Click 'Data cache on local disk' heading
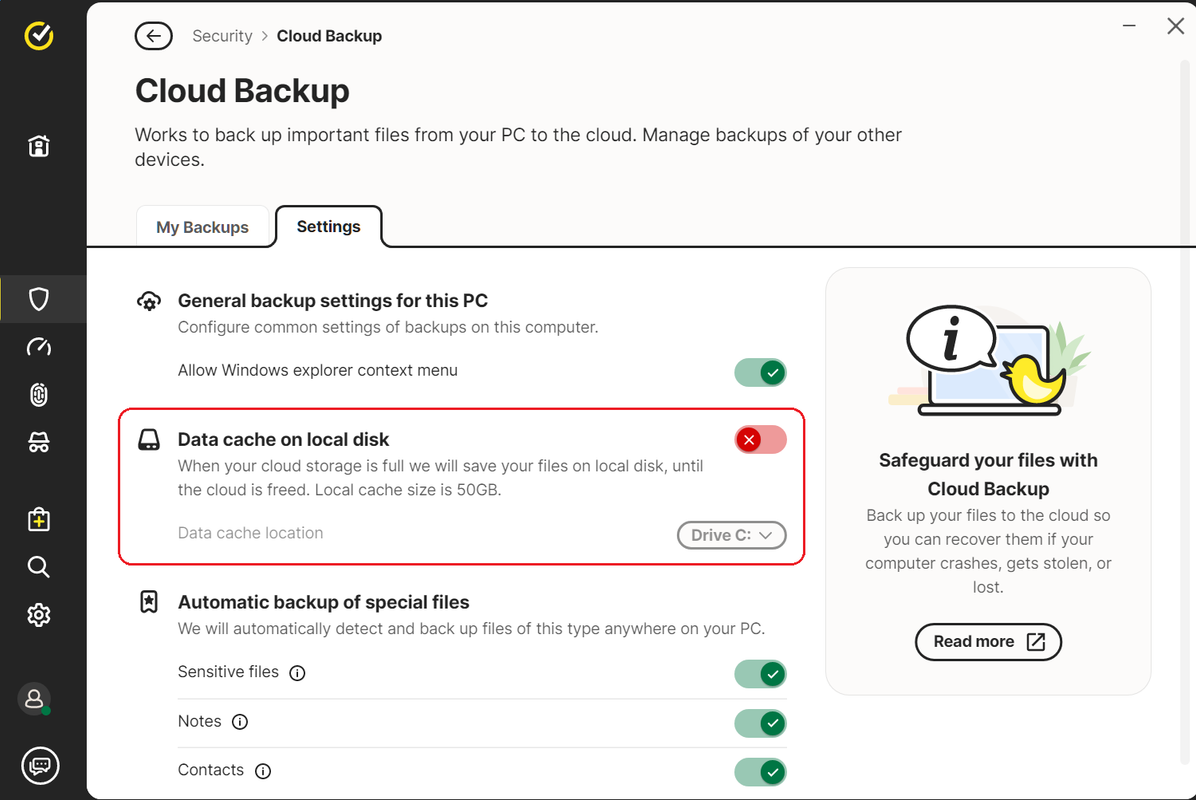 (x=283, y=439)
